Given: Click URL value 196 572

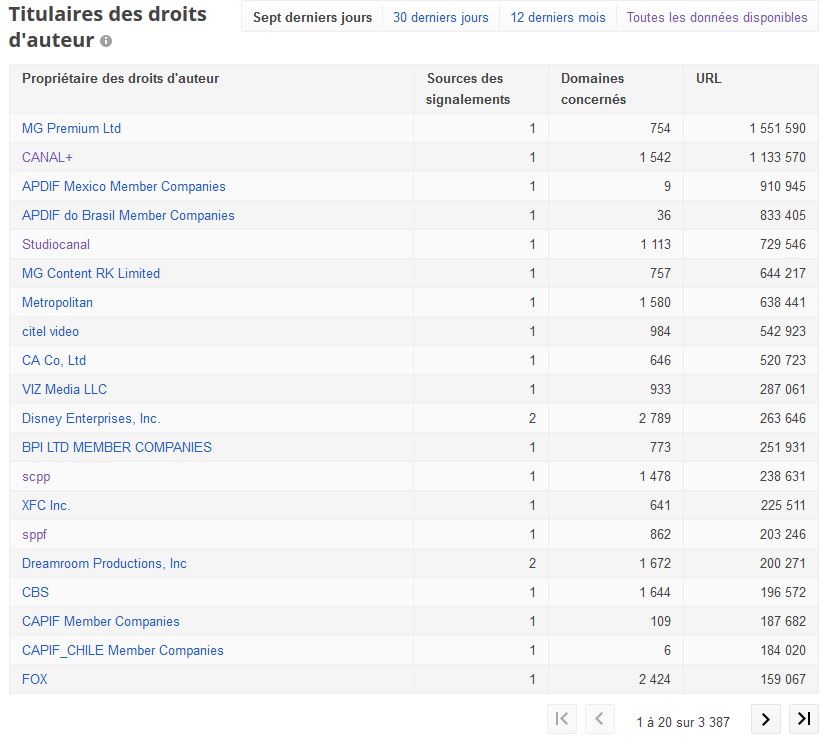Looking at the screenshot, I should tap(783, 593).
